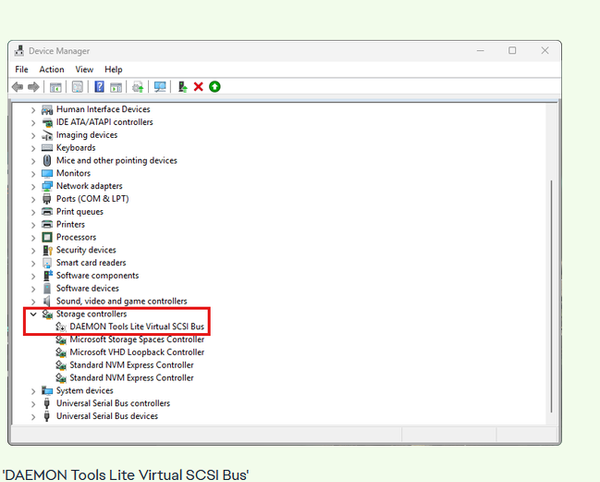Image resolution: width=600 pixels, height=482 pixels.
Task: Expand the IDE ATA/ATAPI controllers node
Action: [33, 123]
